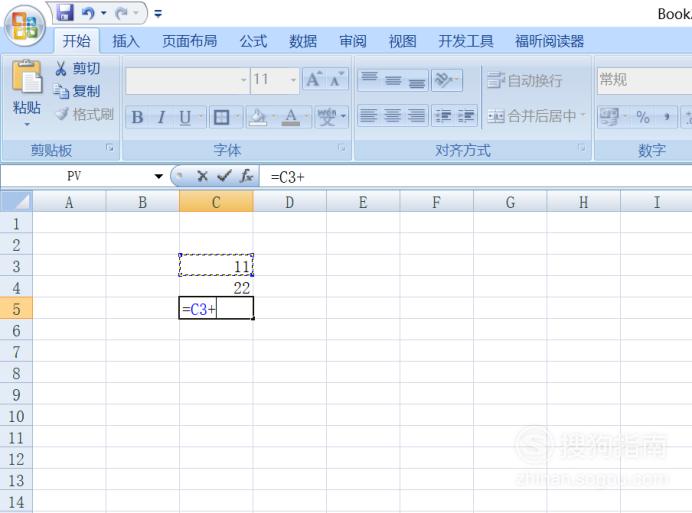Click the Name Box showing PV
692x513 pixels.
(76, 176)
